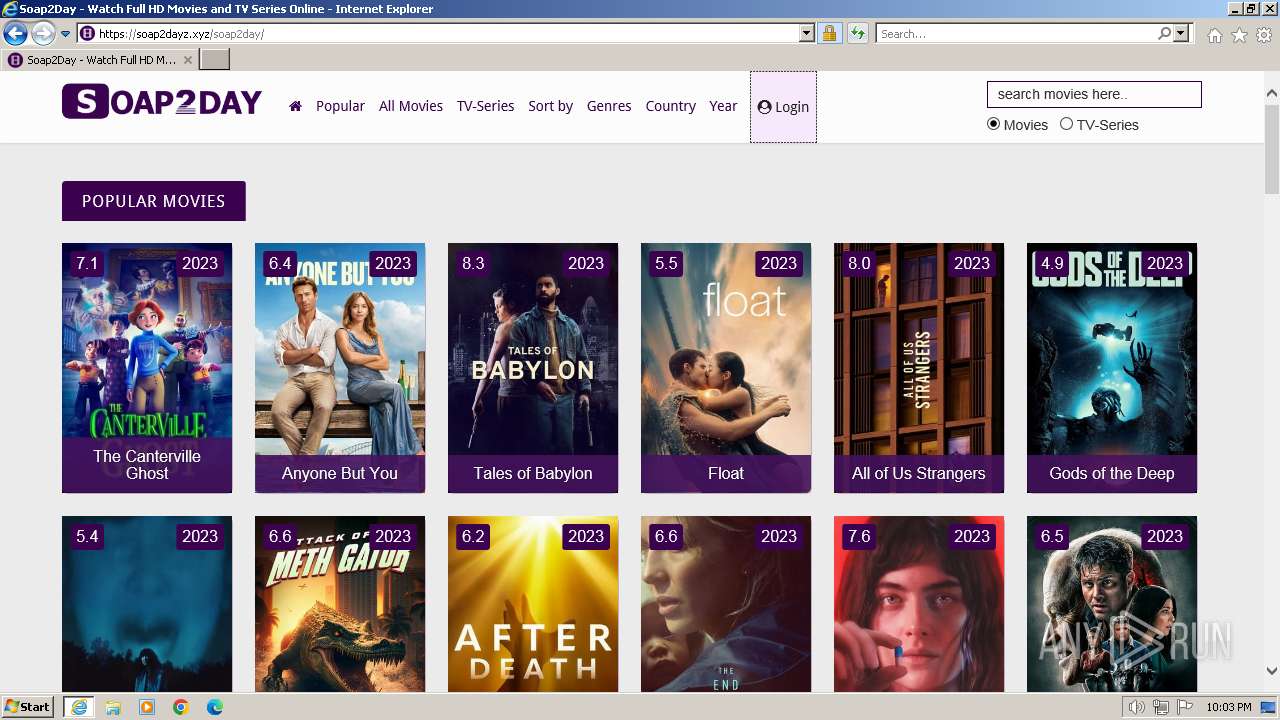This screenshot has height=720, width=1280.
Task: Open a new blank tab
Action: click(215, 60)
